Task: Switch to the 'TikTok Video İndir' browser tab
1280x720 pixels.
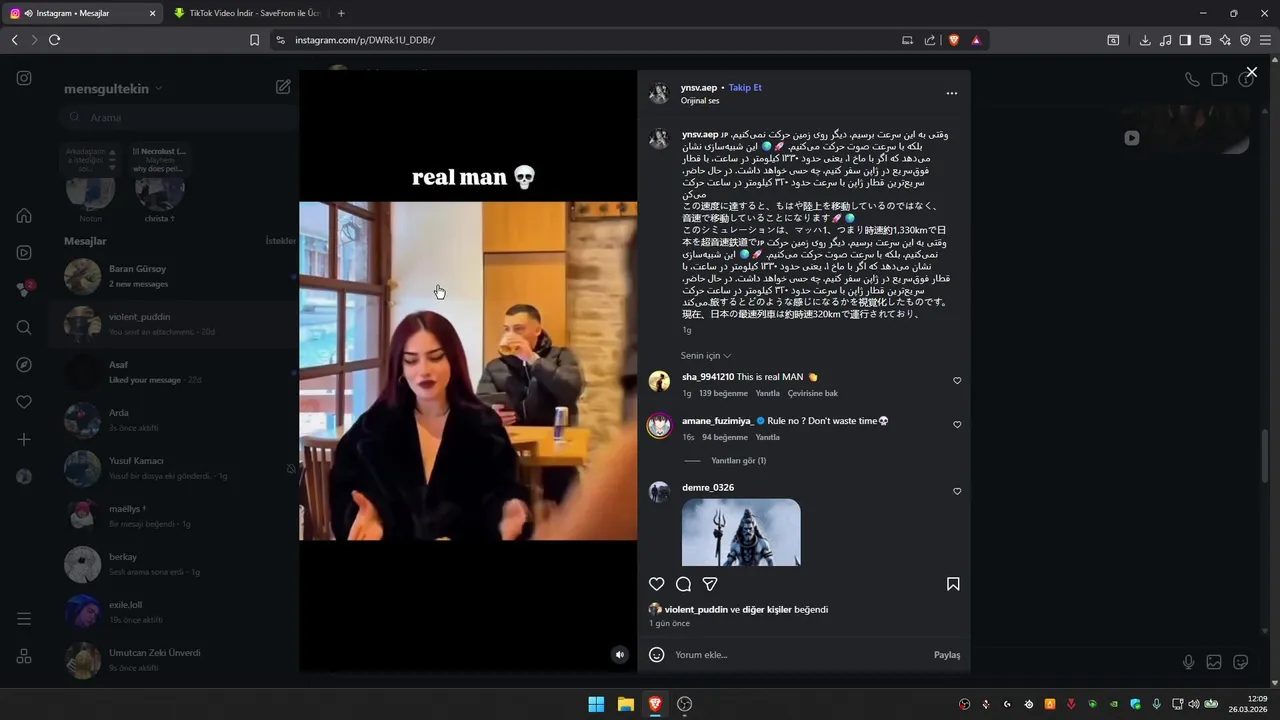Action: coord(246,13)
